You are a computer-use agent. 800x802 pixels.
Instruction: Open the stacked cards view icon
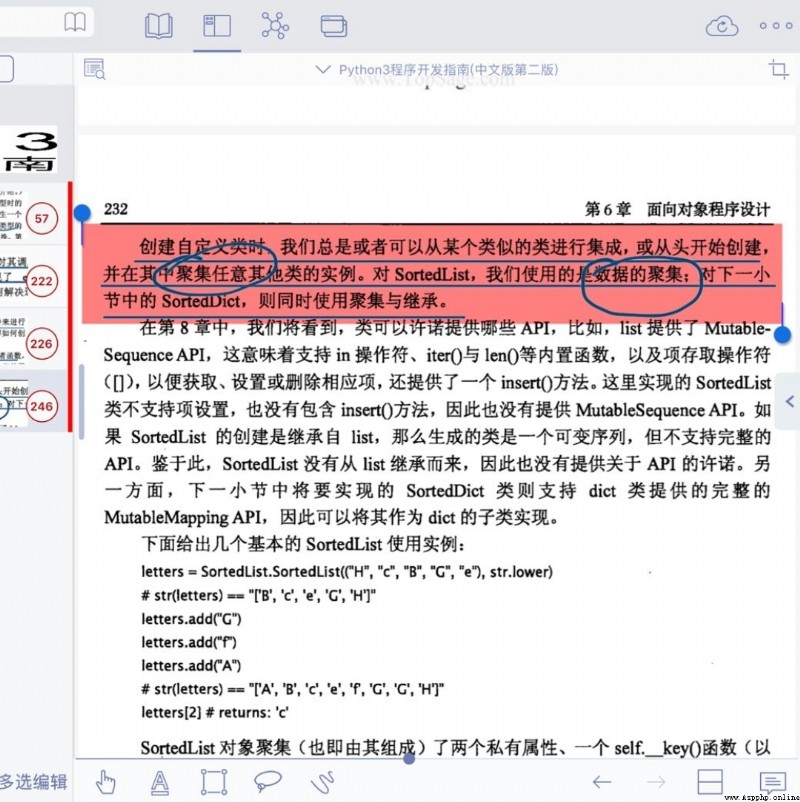334,26
